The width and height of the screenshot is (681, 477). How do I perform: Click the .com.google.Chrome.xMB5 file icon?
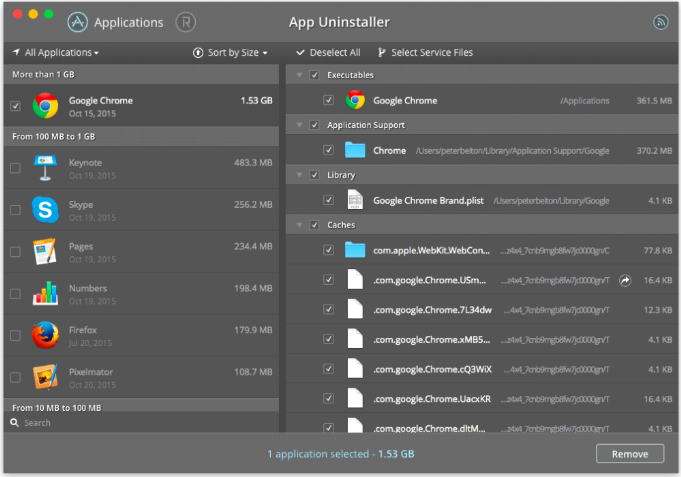coord(355,339)
